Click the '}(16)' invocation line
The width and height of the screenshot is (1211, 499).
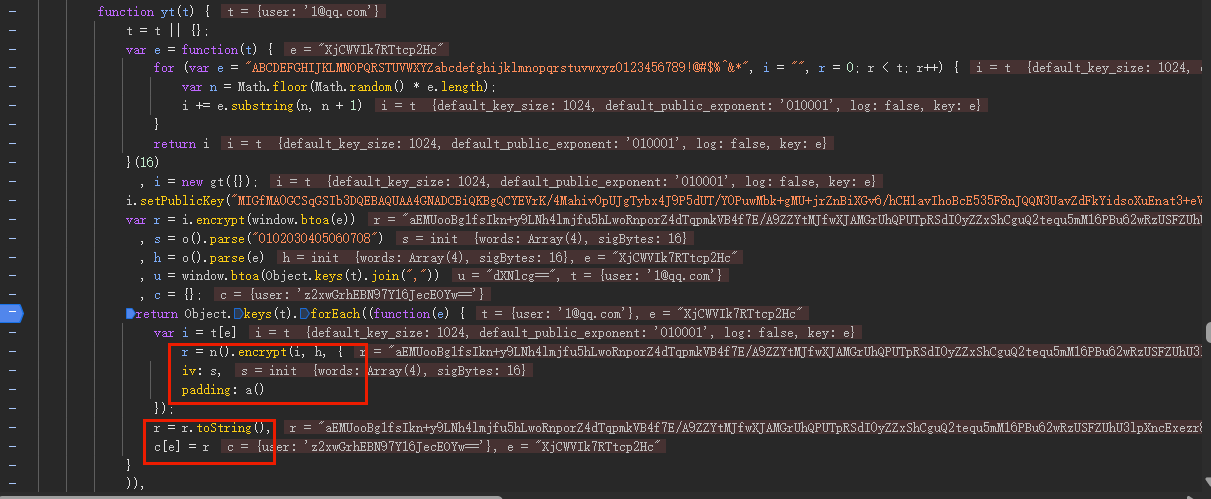tap(142, 162)
